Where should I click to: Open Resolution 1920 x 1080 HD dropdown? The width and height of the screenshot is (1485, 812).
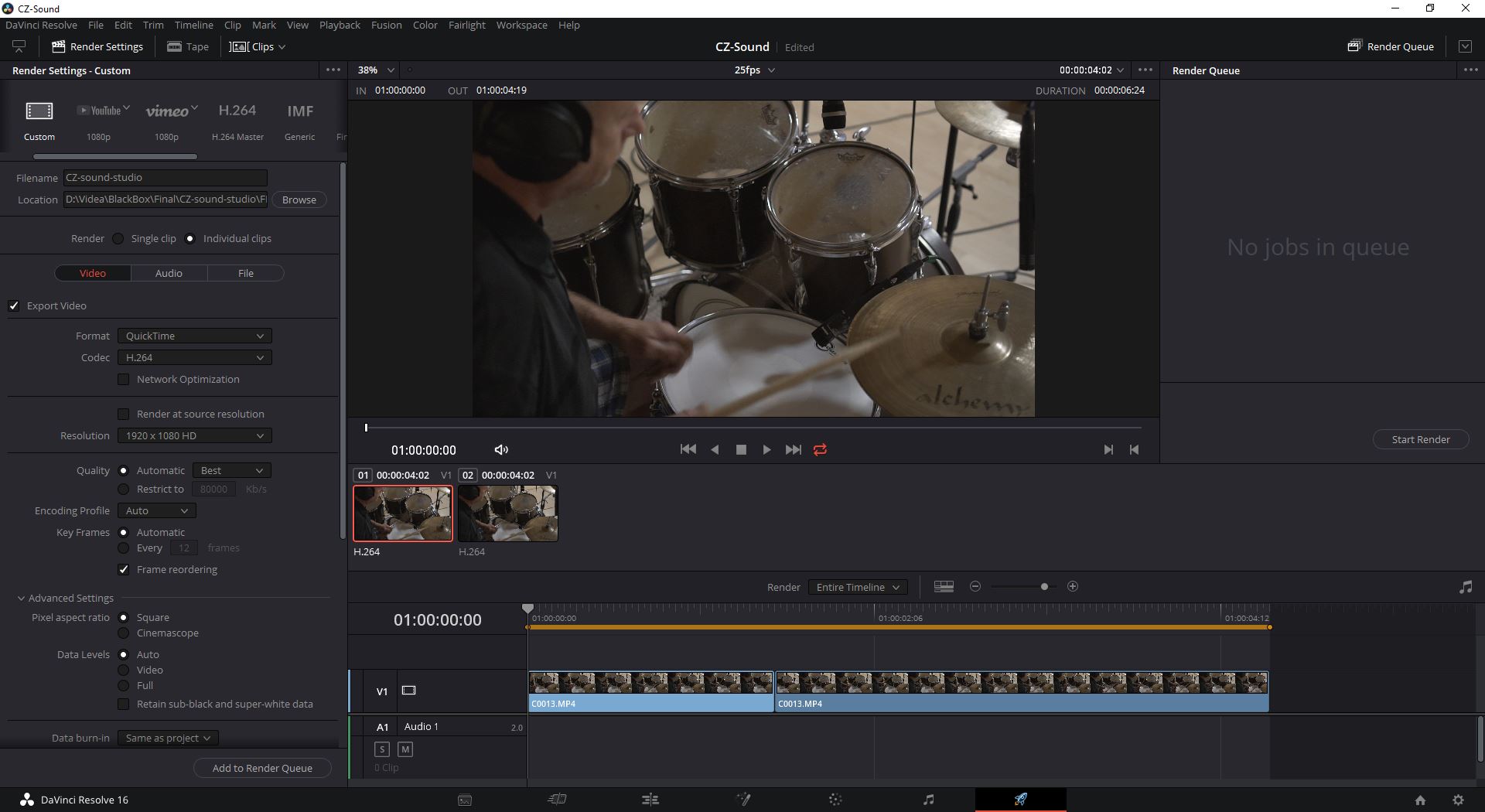coord(195,435)
